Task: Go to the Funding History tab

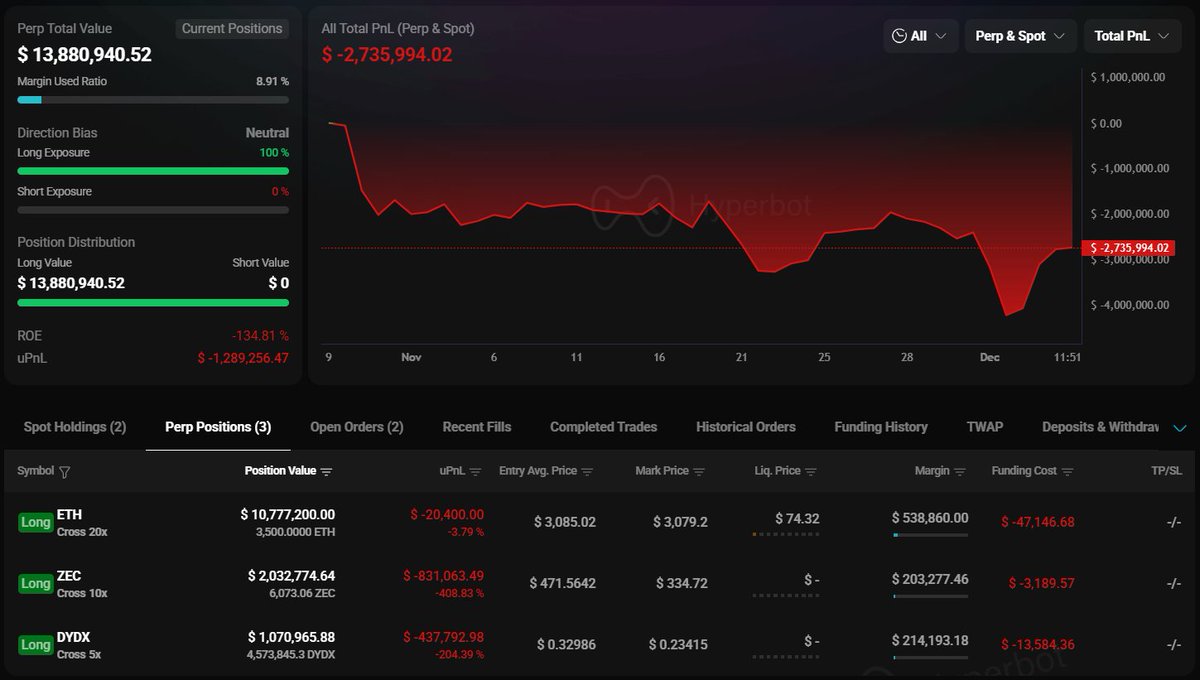Action: (881, 427)
